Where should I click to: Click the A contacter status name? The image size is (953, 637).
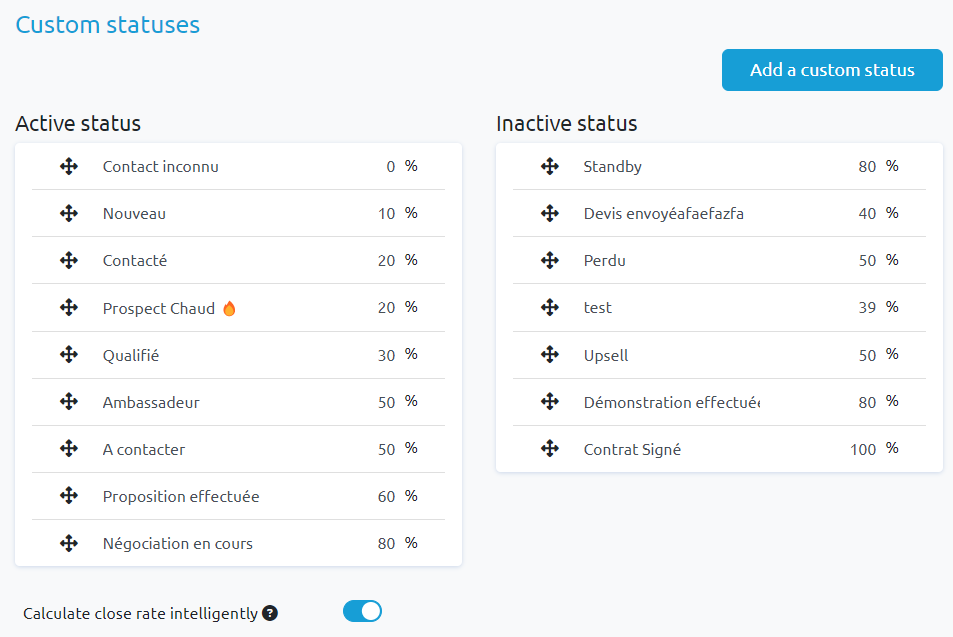143,450
